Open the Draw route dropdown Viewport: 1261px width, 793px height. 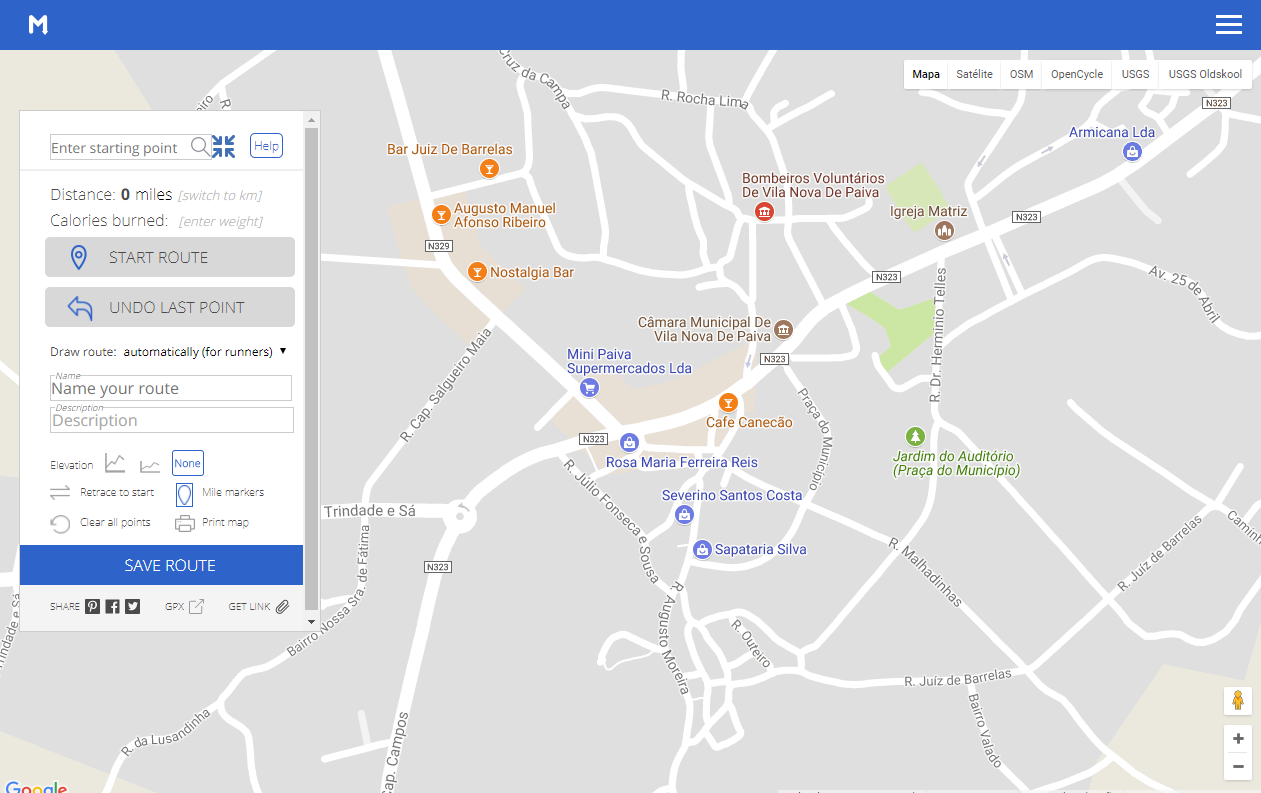(x=205, y=352)
